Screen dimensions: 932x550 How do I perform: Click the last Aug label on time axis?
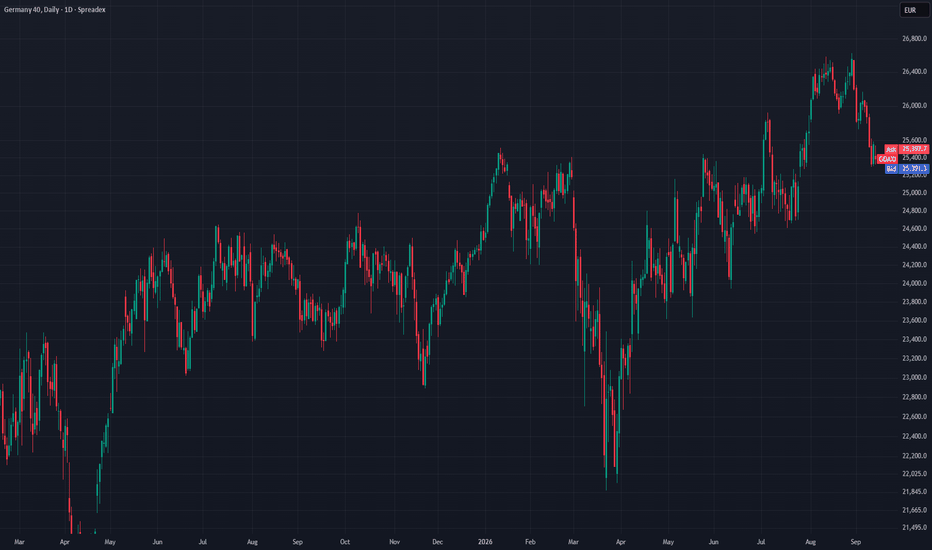point(810,542)
